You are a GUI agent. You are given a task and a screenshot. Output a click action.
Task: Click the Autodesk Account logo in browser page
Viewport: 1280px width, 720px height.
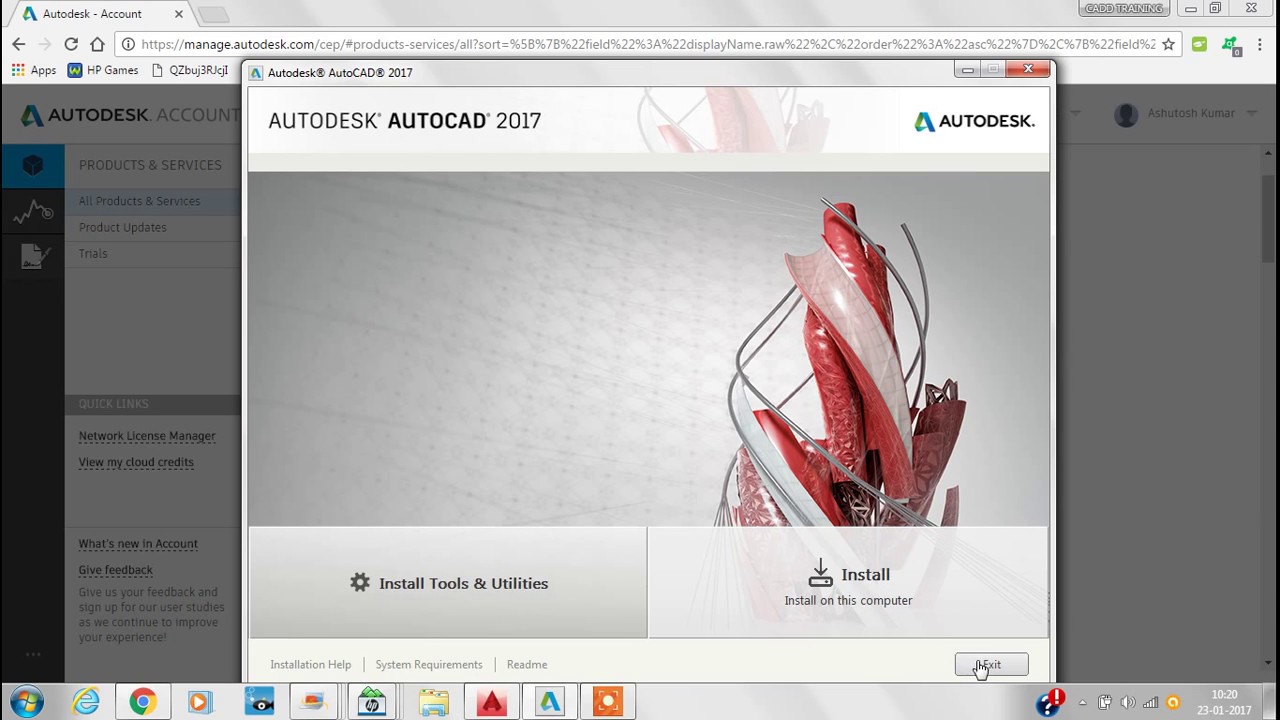[130, 115]
